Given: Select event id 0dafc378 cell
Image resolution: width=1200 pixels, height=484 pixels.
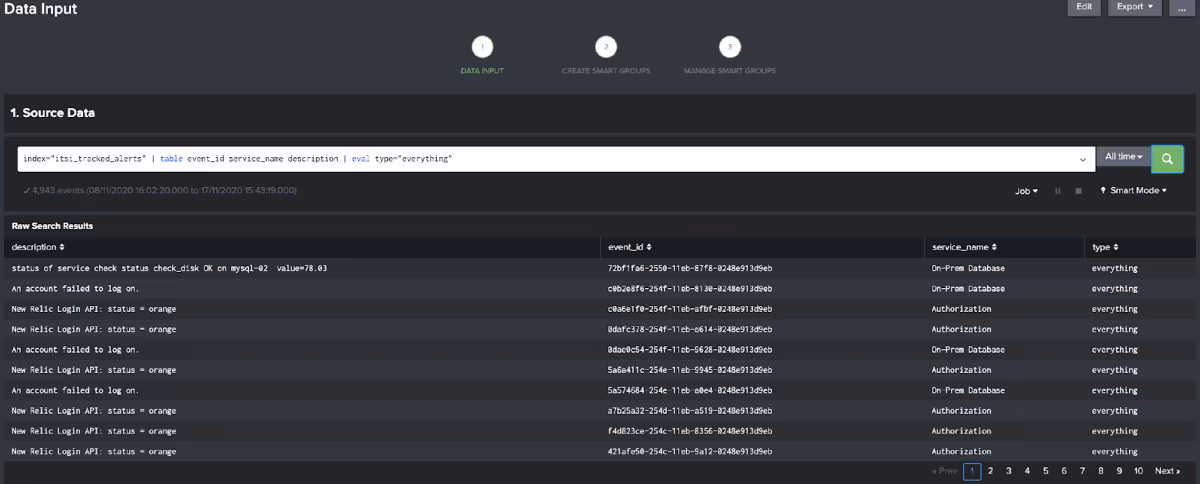Looking at the screenshot, I should (689, 329).
